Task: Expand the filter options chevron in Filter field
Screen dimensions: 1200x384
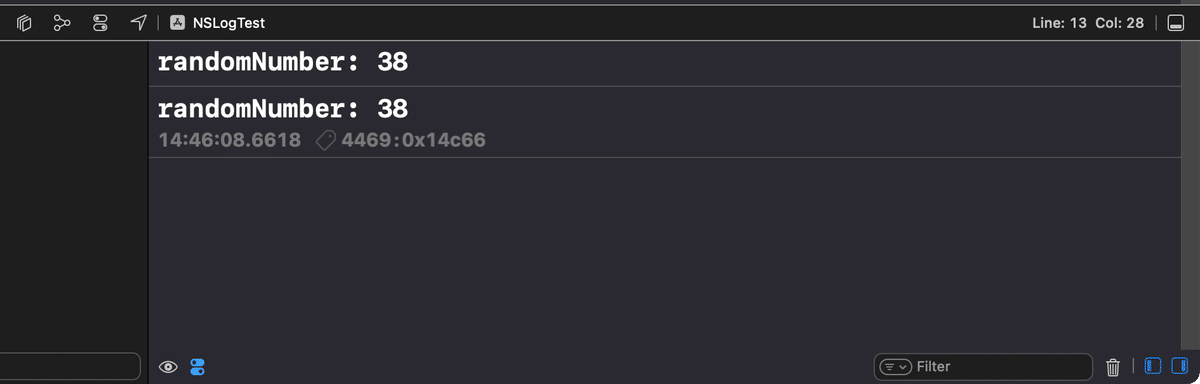Action: [x=894, y=367]
